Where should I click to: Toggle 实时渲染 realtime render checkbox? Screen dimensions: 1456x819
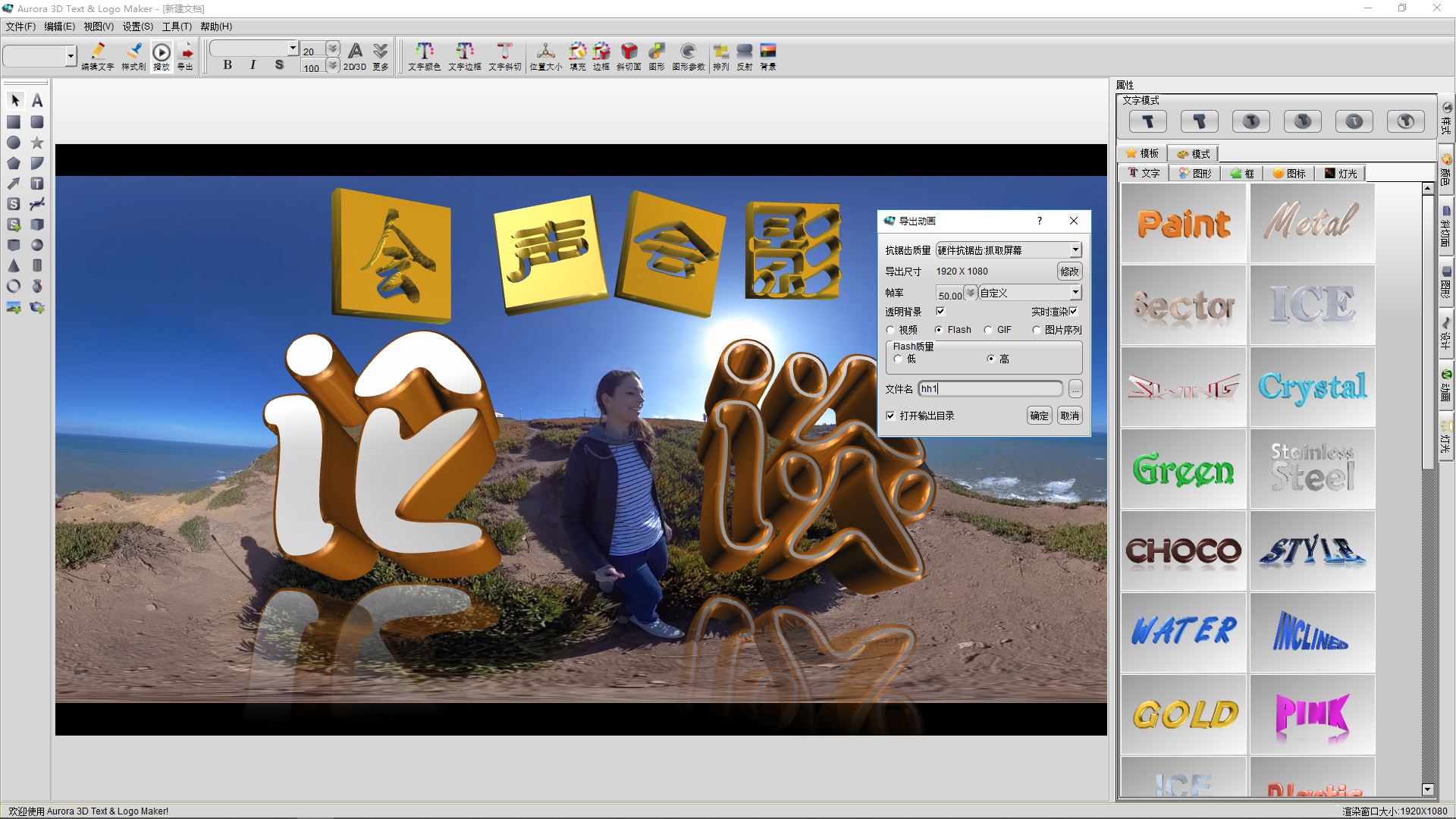click(1073, 312)
